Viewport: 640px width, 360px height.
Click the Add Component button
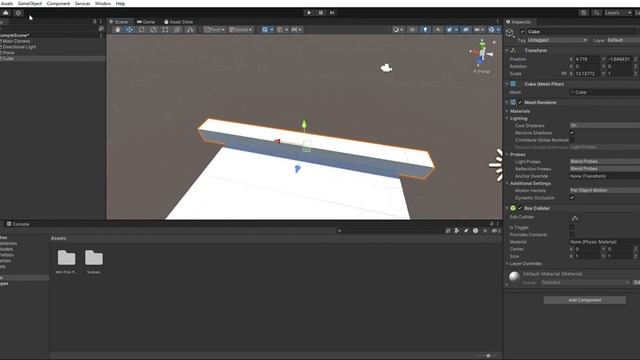(584, 300)
